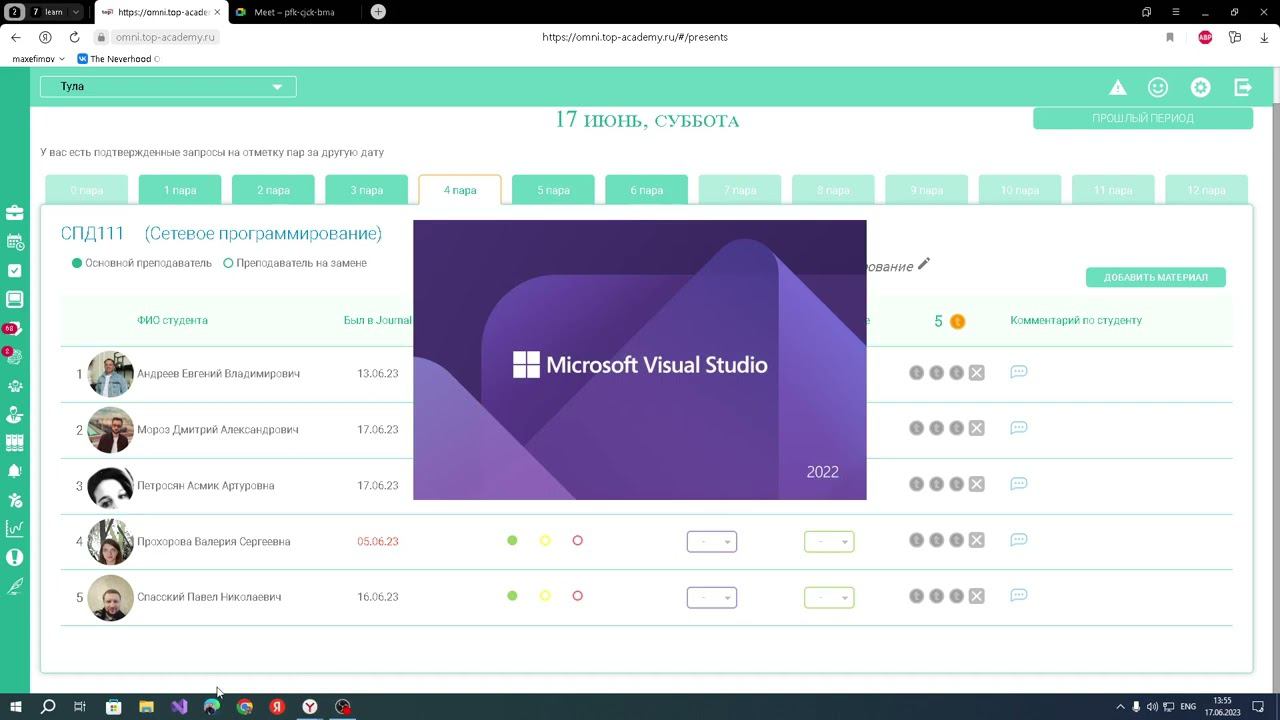Viewport: 1280px width, 720px height.
Task: Open purple grade dropdown for Спасский Павел
Action: (x=712, y=597)
